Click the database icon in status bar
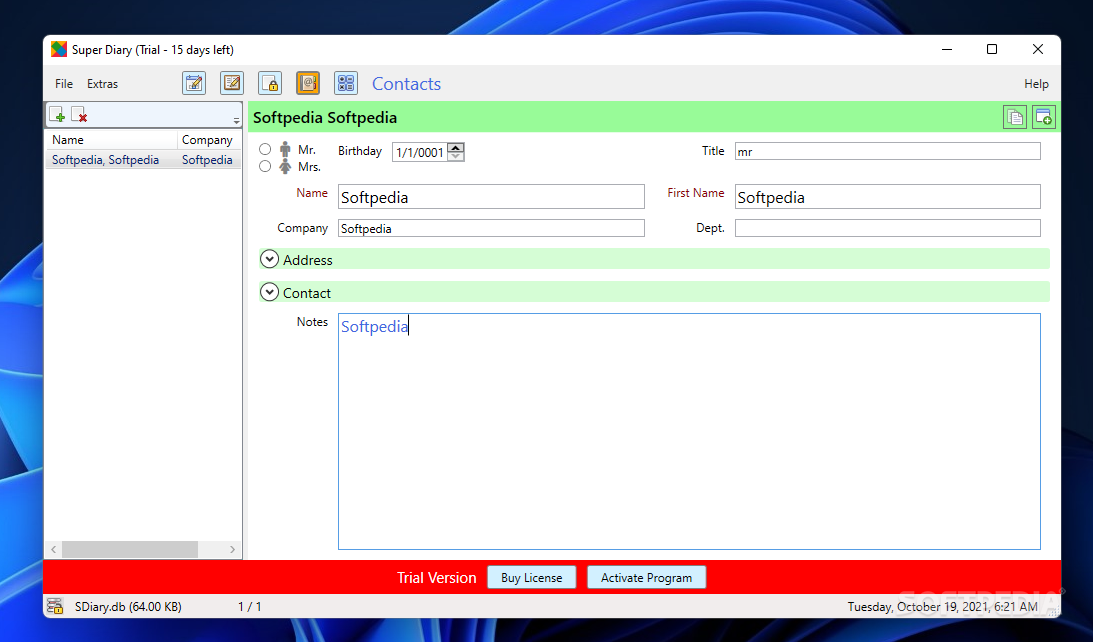The width and height of the screenshot is (1093, 642). coord(55,606)
